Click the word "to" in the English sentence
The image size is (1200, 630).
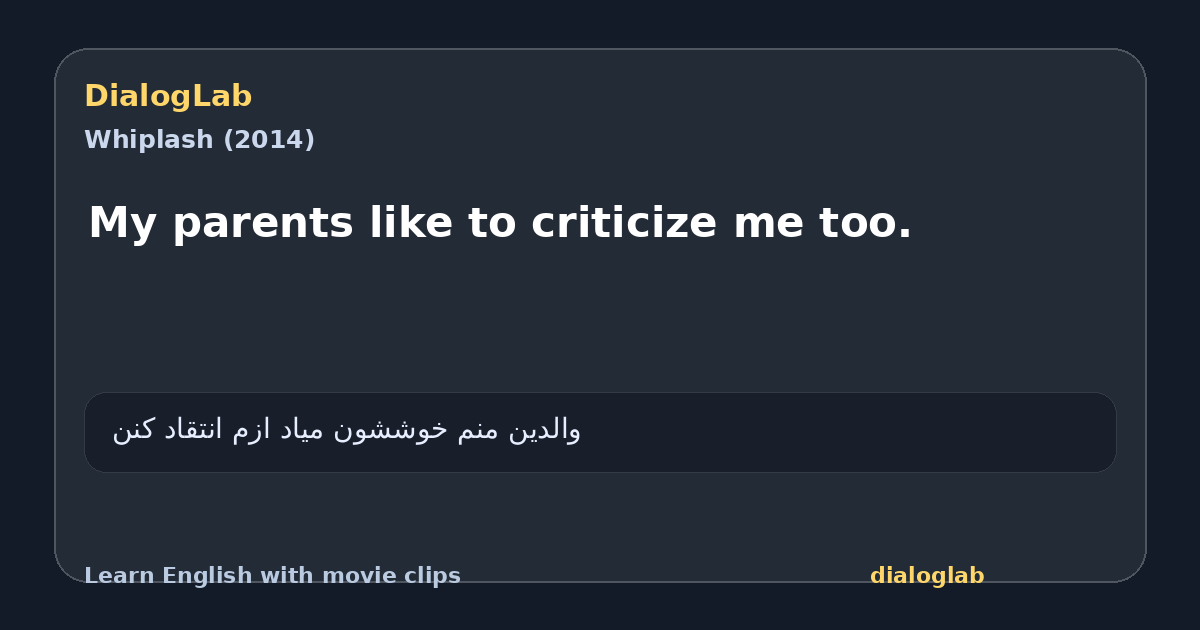click(492, 223)
